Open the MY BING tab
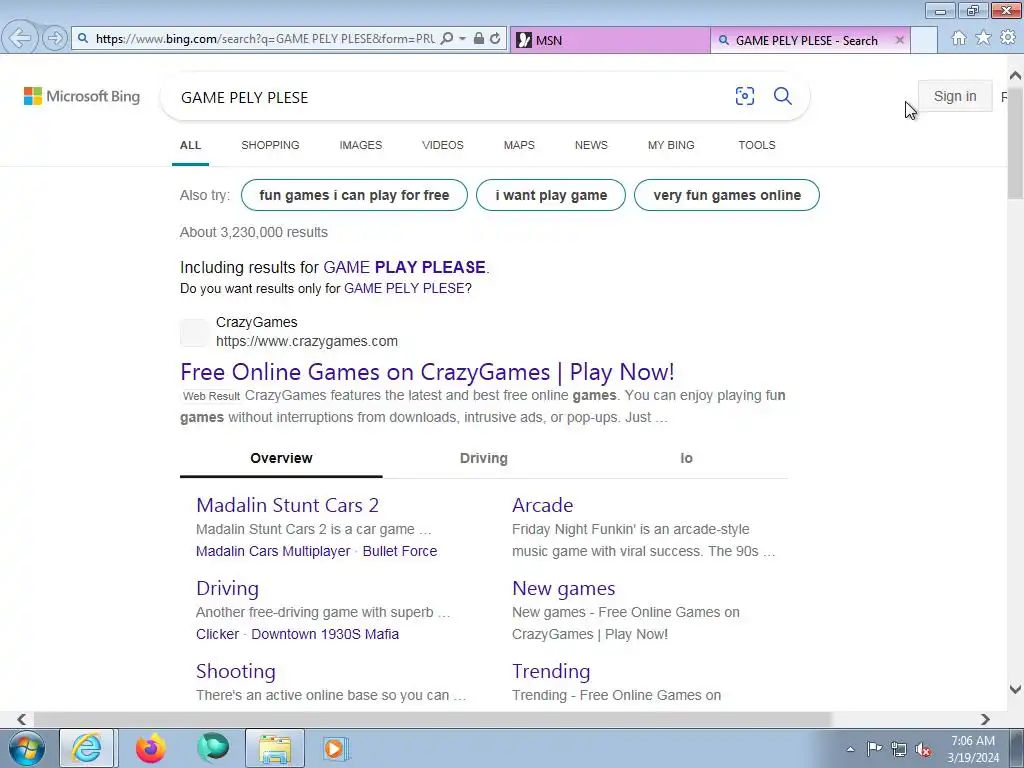Viewport: 1024px width, 768px height. tap(671, 145)
